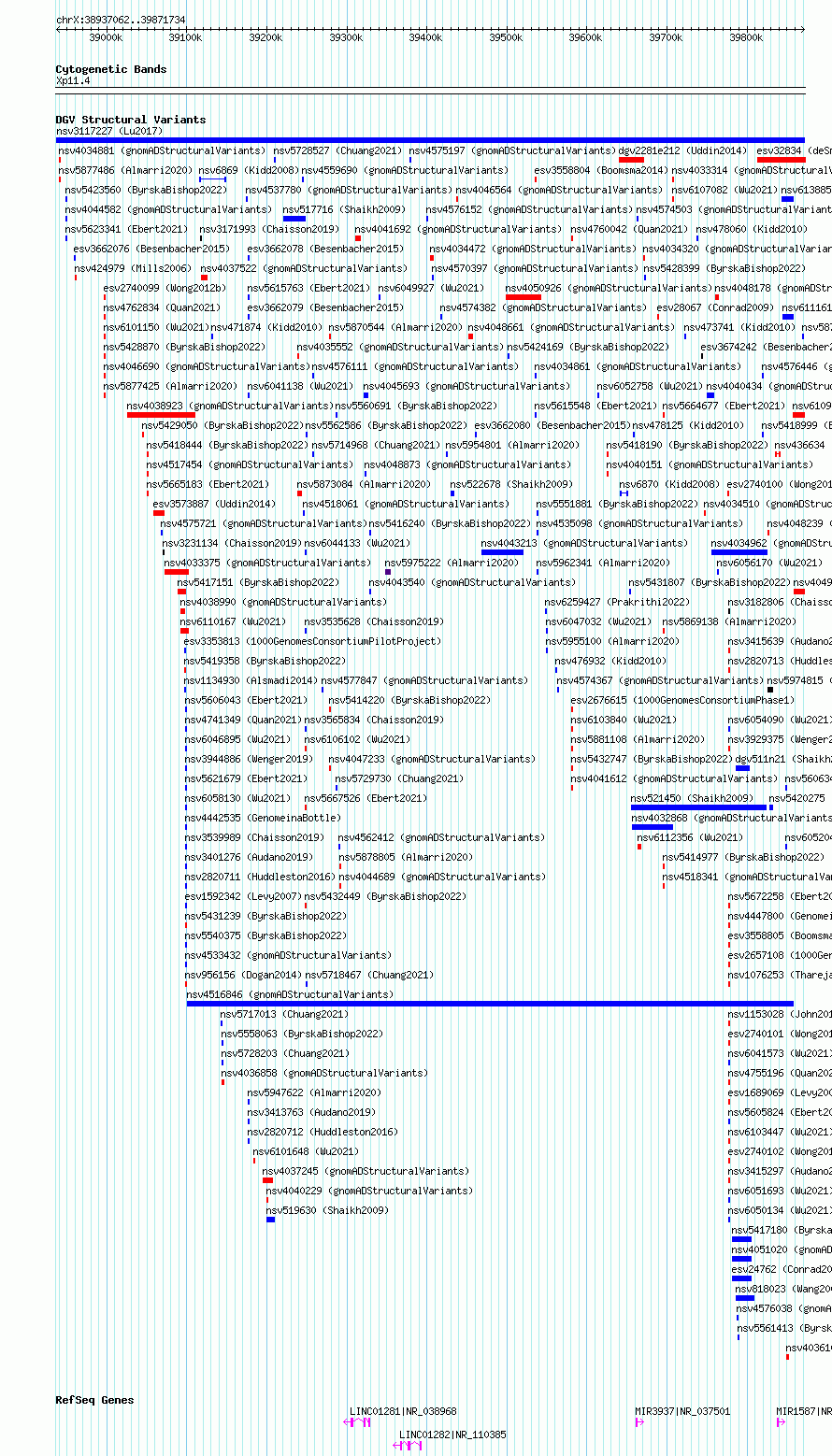Click the MIR3937 gene arrow glyph
The width and height of the screenshot is (832, 1456).
click(639, 1421)
